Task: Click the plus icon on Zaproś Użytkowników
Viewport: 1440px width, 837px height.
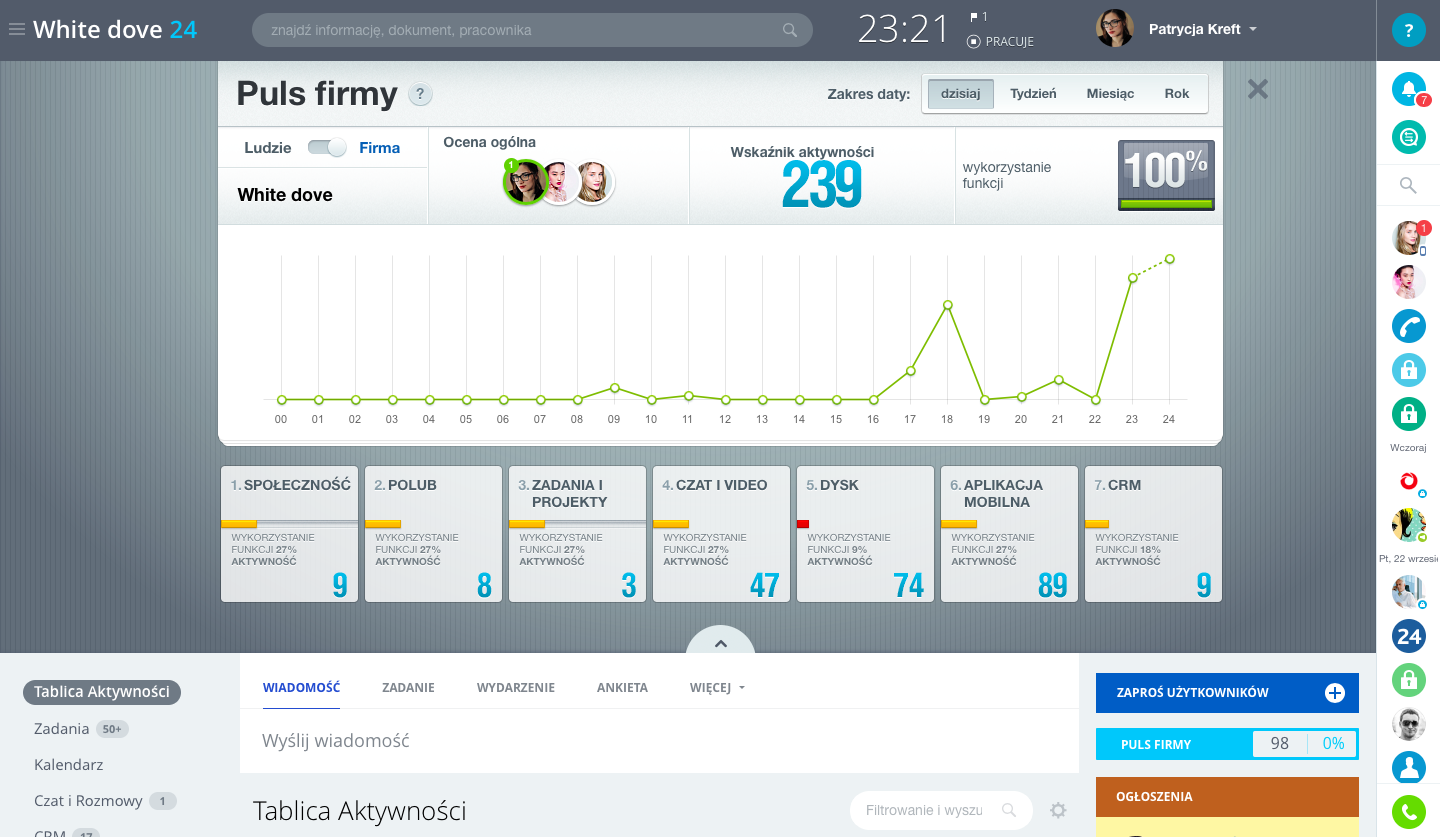Action: (1334, 693)
